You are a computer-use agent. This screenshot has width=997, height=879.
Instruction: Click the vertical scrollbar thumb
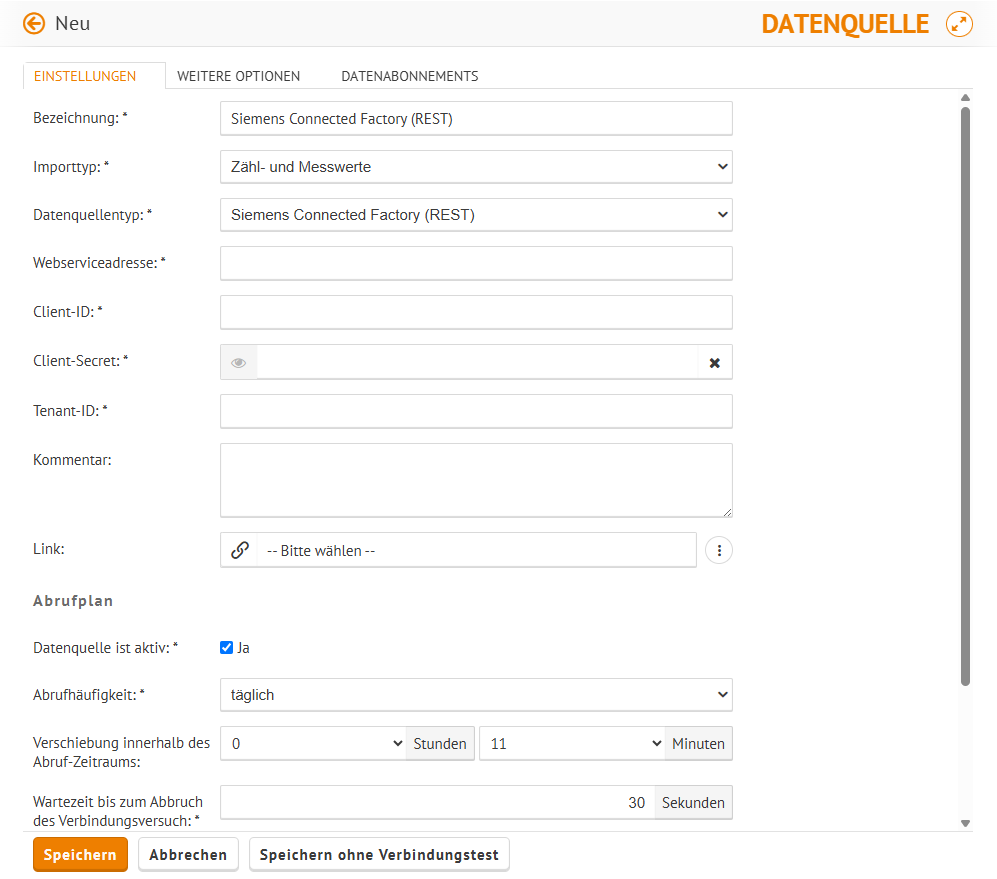(x=965, y=396)
